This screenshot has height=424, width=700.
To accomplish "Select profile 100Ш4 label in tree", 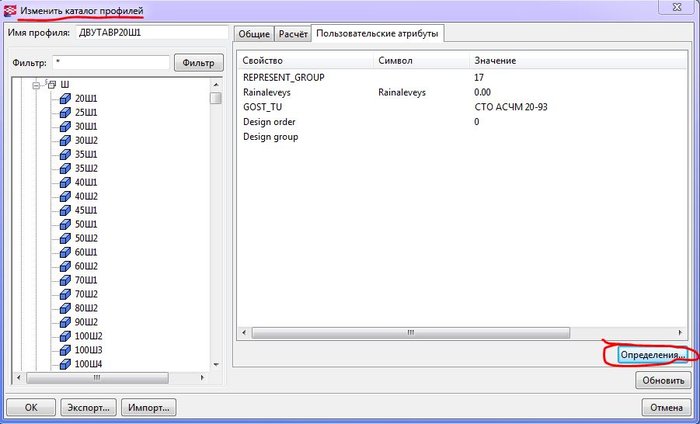I will pyautogui.click(x=88, y=364).
